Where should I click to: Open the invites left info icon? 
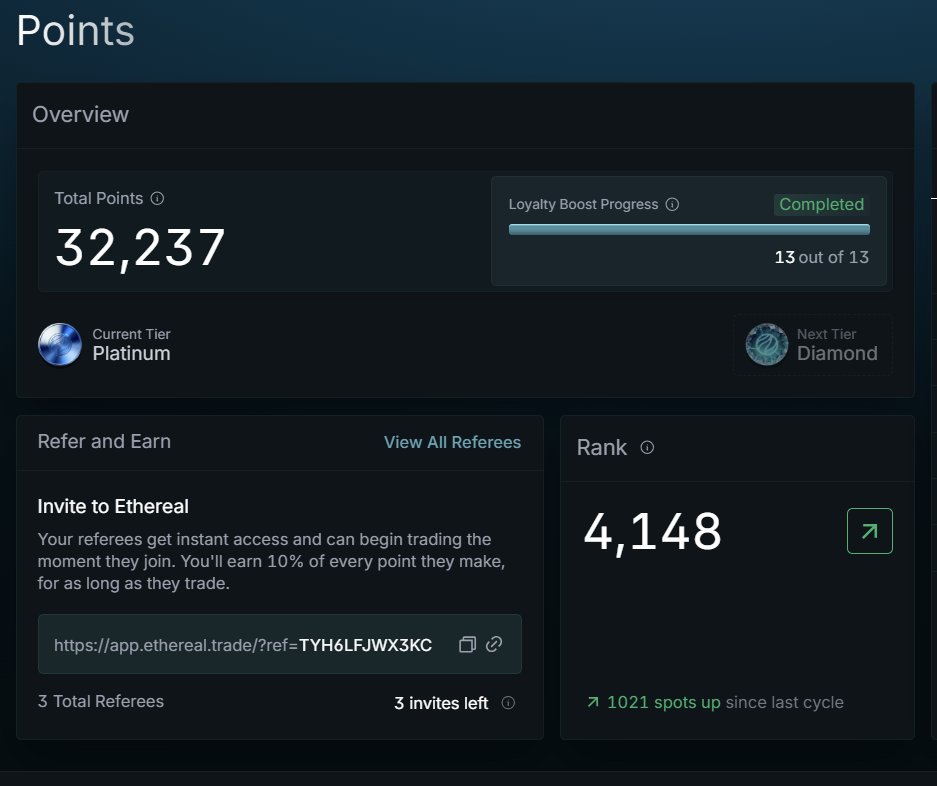coord(508,703)
